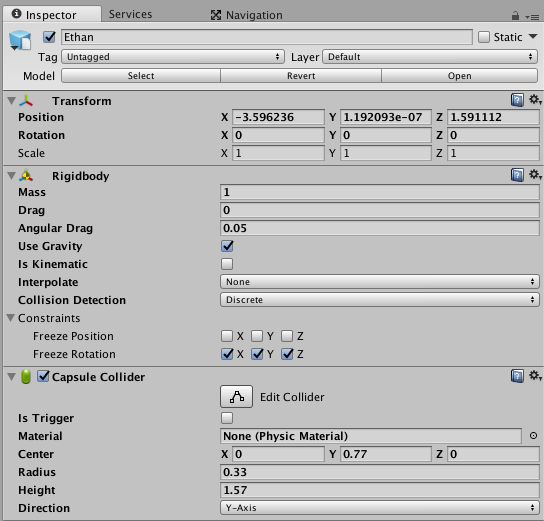Open the Tag dropdown showing Untagged

pos(173,57)
